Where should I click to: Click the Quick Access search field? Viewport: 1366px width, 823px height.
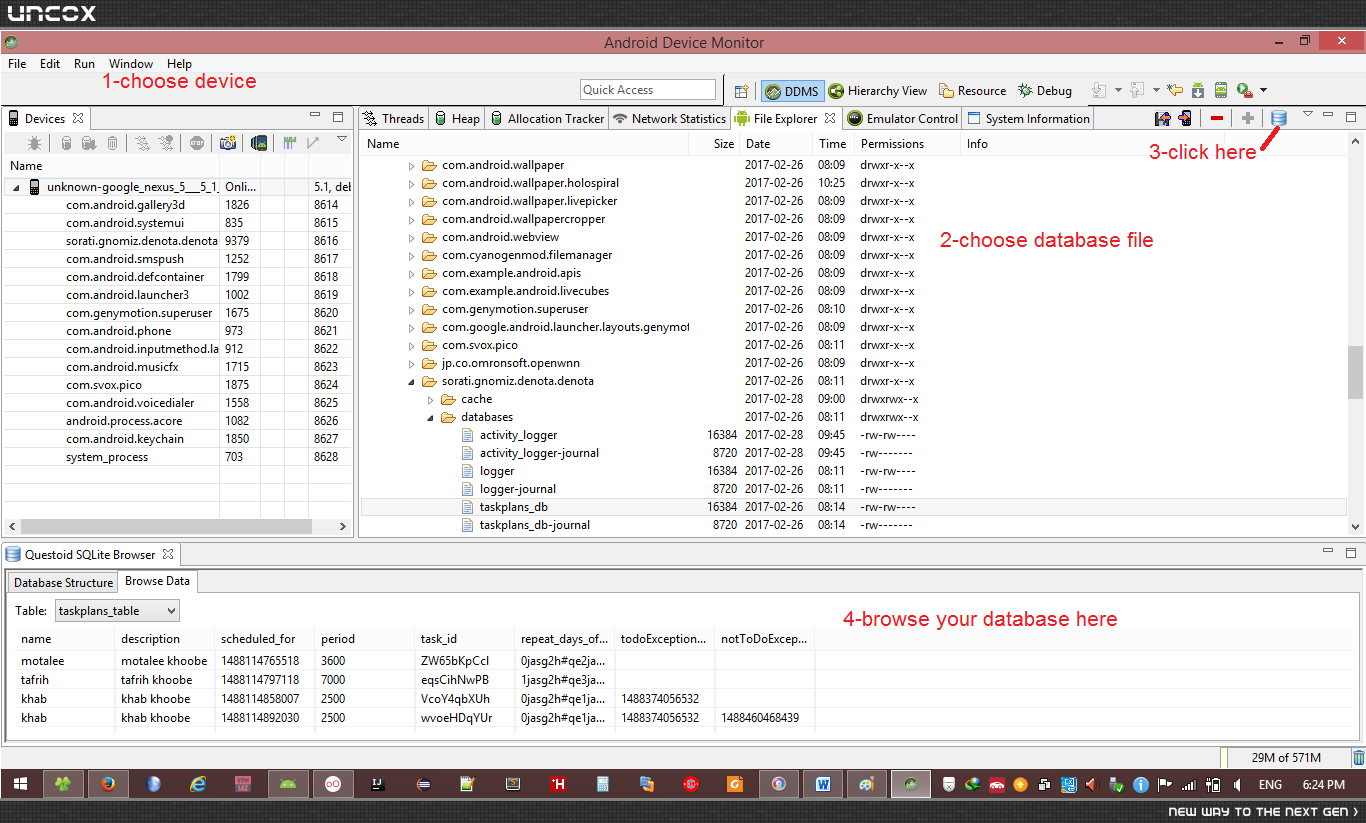pos(648,90)
